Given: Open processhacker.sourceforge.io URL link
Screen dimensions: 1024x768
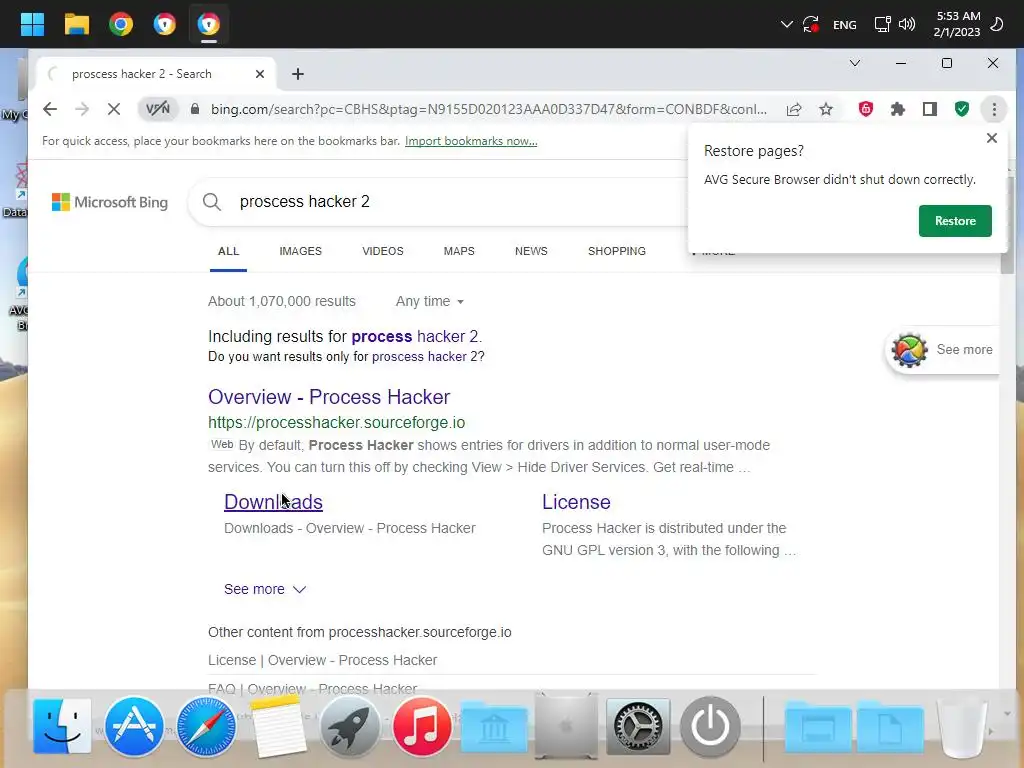Looking at the screenshot, I should tap(336, 423).
